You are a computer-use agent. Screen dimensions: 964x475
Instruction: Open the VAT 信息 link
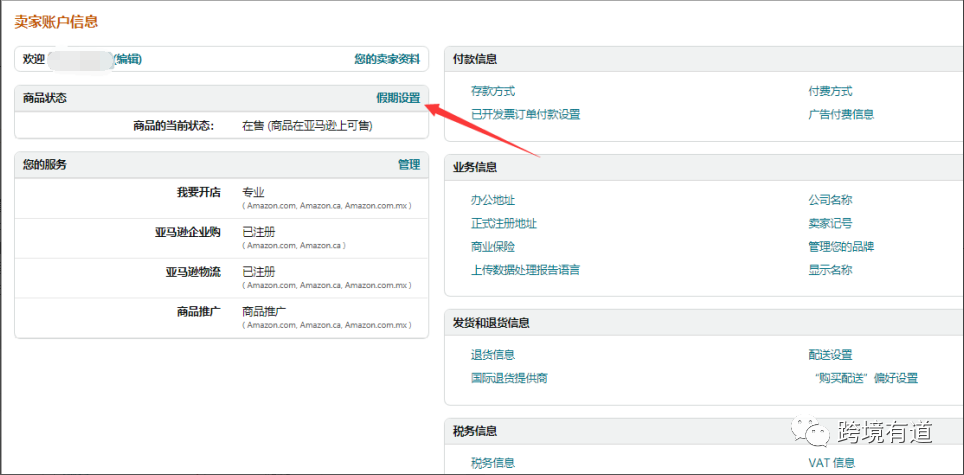(832, 463)
